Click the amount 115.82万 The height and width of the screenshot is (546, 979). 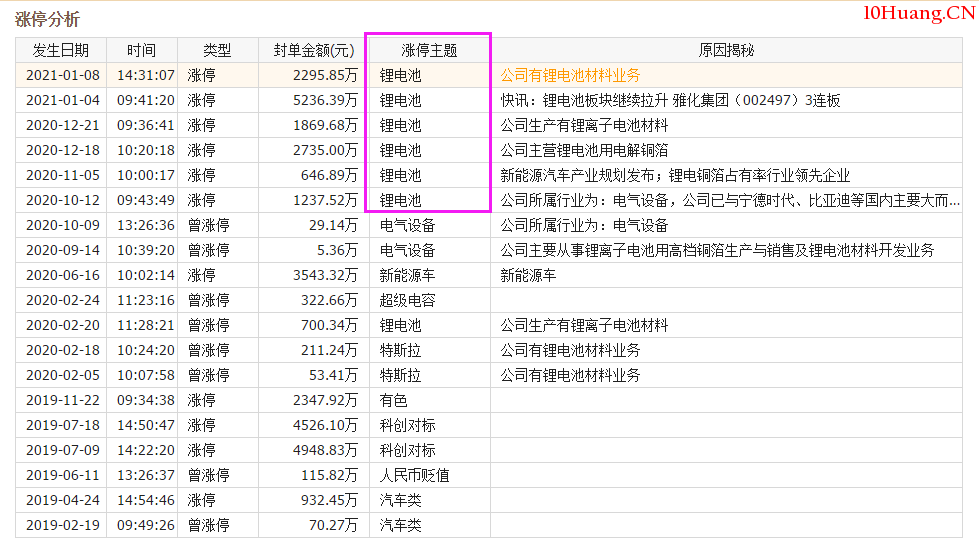coord(329,475)
